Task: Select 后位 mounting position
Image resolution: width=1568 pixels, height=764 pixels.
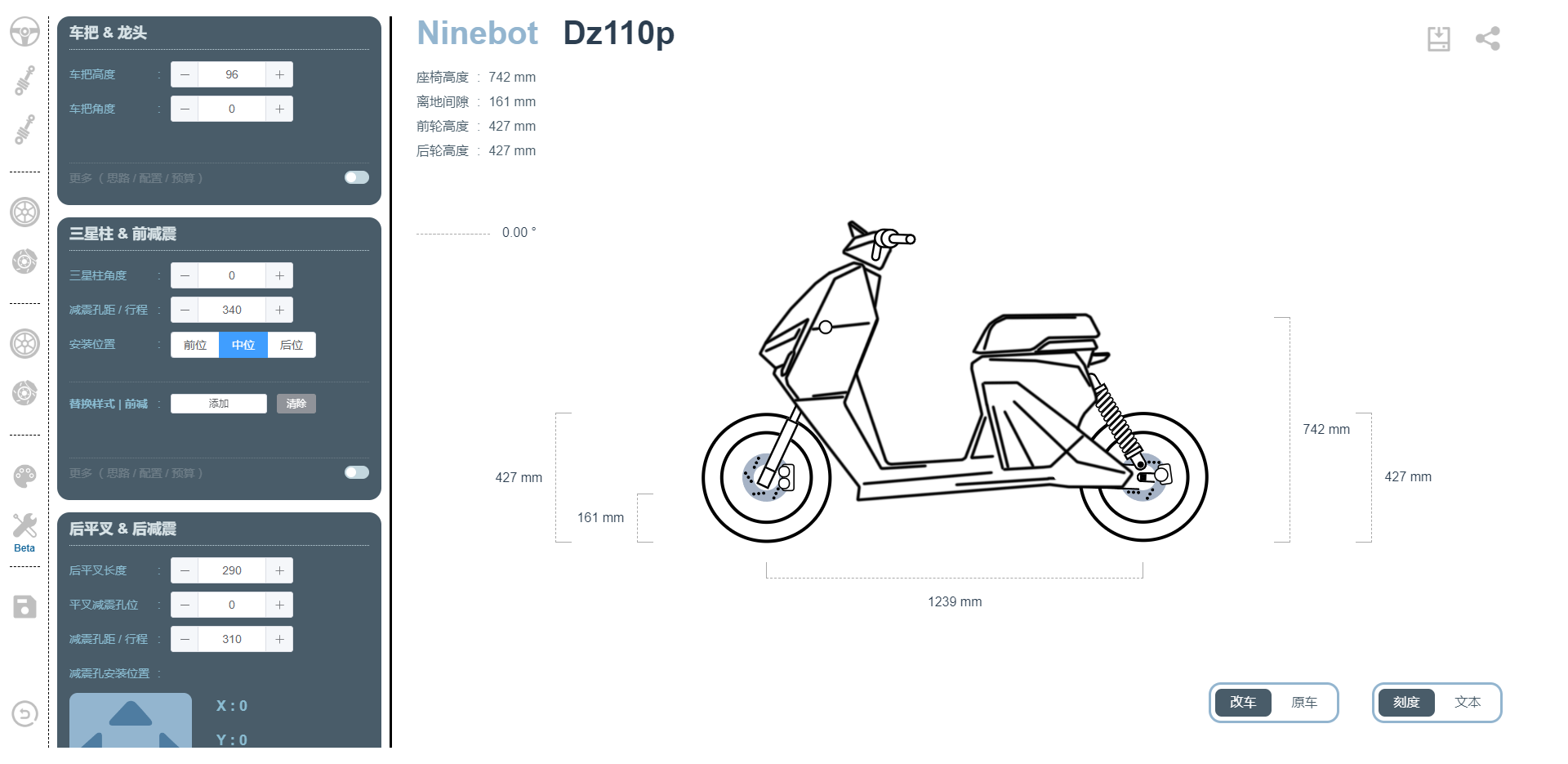Action: tap(292, 345)
